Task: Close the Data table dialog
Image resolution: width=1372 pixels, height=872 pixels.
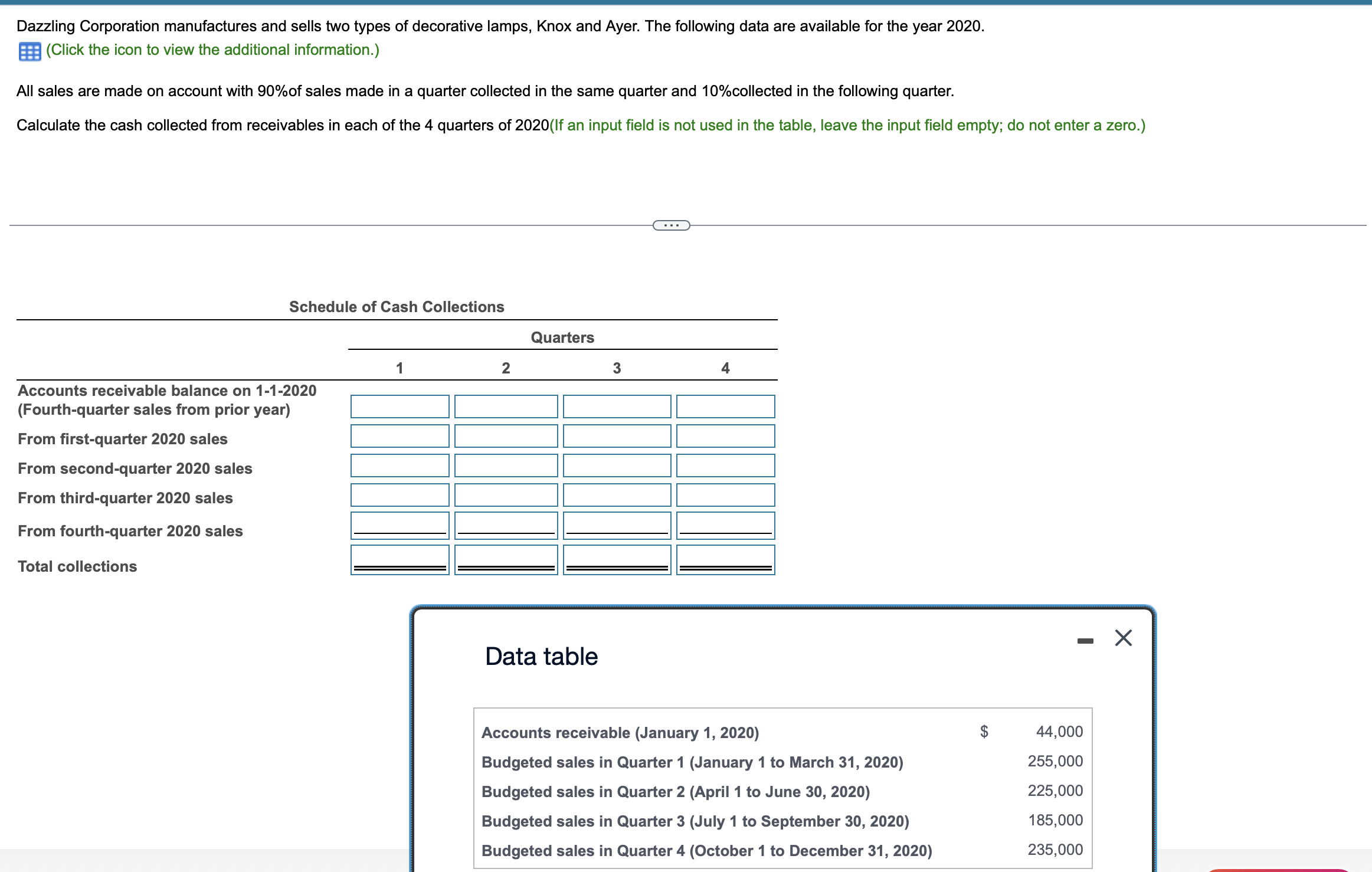Action: (x=1123, y=638)
